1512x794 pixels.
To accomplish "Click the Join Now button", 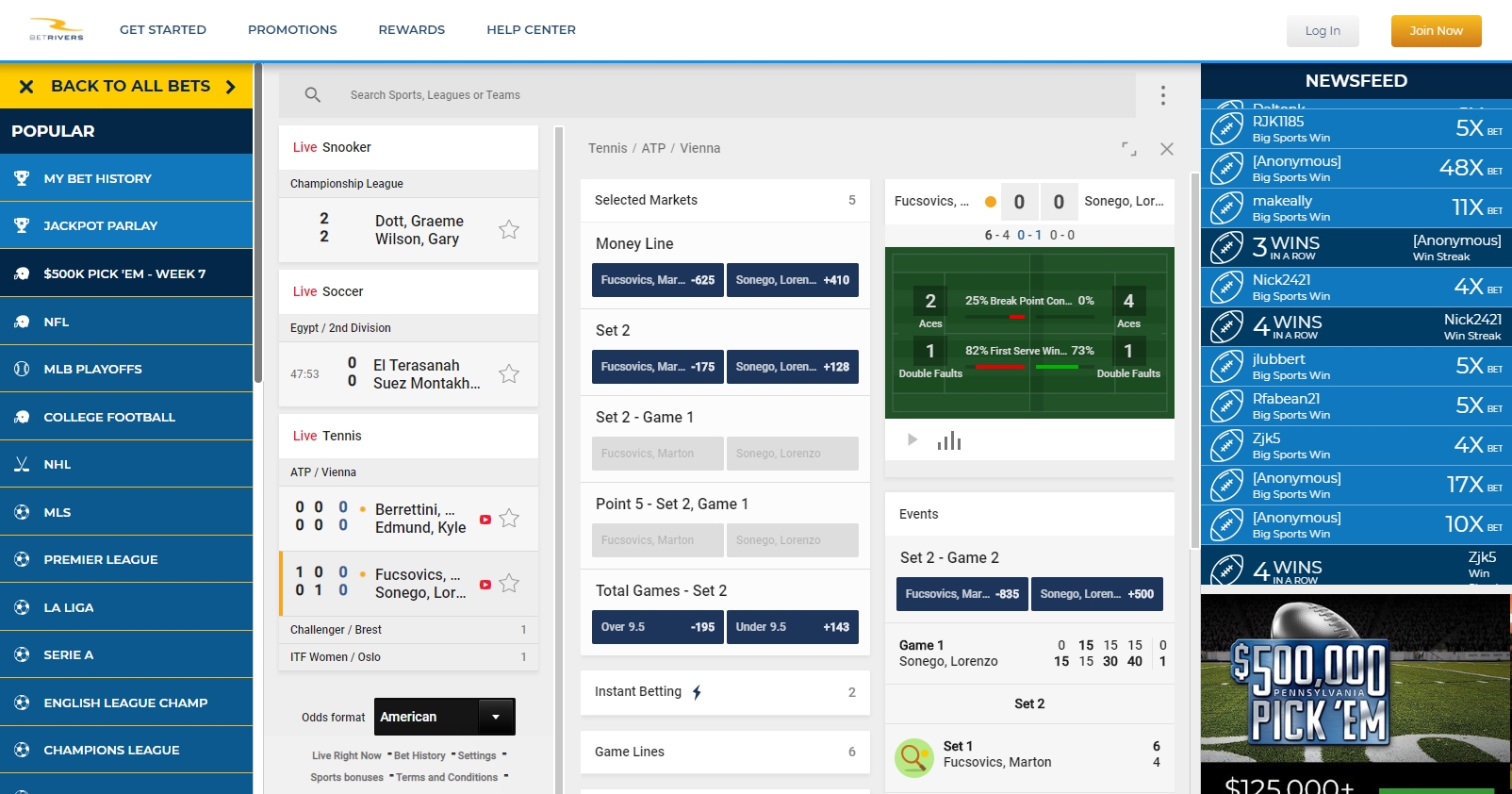I will pos(1436,31).
